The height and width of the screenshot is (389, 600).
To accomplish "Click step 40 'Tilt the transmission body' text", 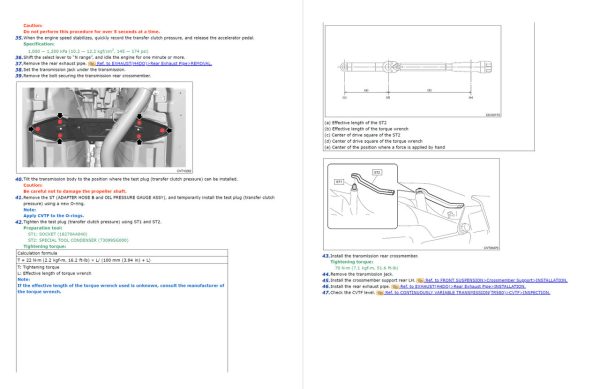I will coord(130,179).
